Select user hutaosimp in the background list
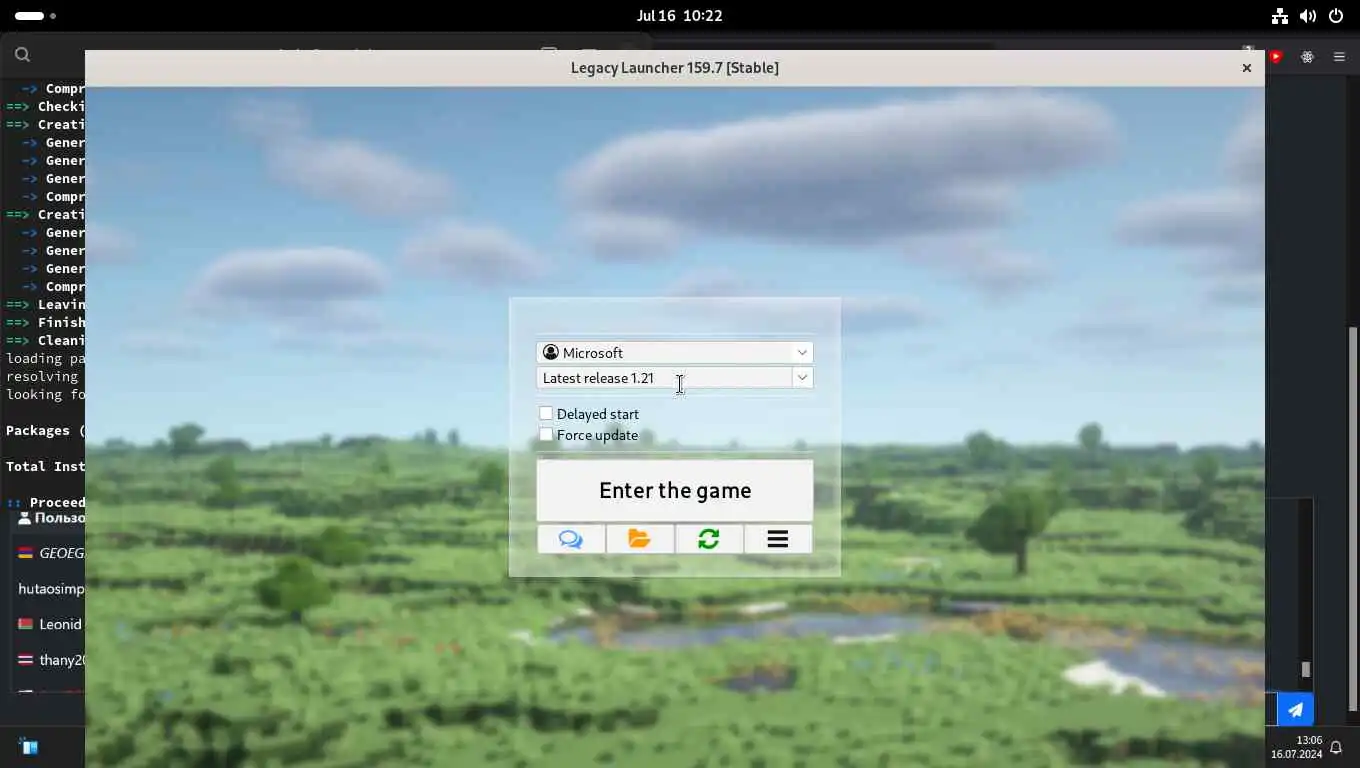The image size is (1360, 768). pyautogui.click(x=50, y=589)
